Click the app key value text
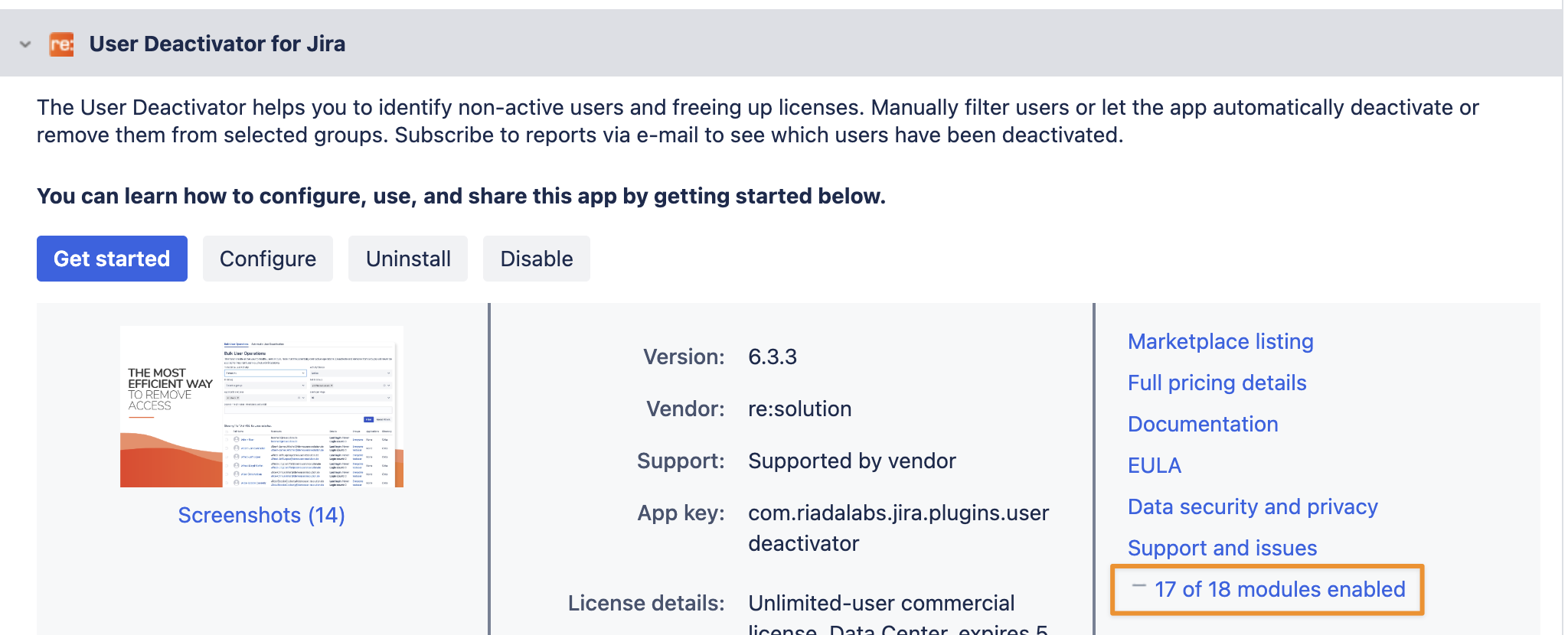The image size is (1568, 635). click(897, 528)
